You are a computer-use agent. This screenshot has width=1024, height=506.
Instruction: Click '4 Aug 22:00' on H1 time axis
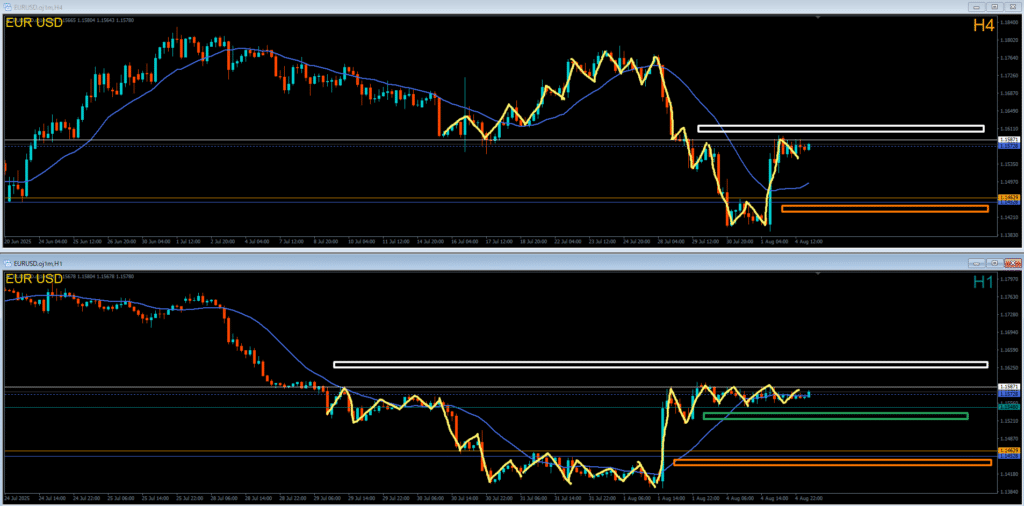pyautogui.click(x=809, y=498)
